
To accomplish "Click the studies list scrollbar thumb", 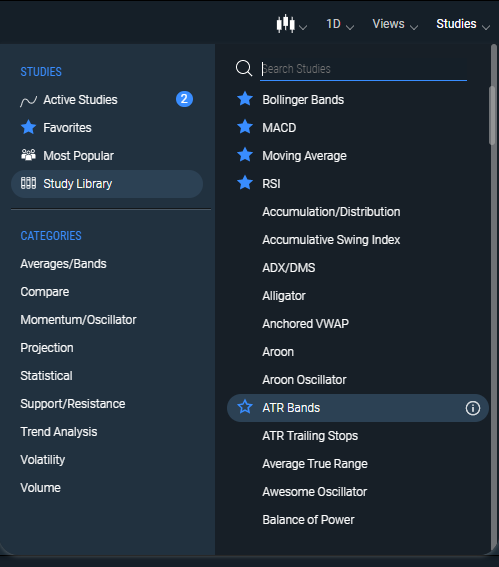I will [492, 116].
